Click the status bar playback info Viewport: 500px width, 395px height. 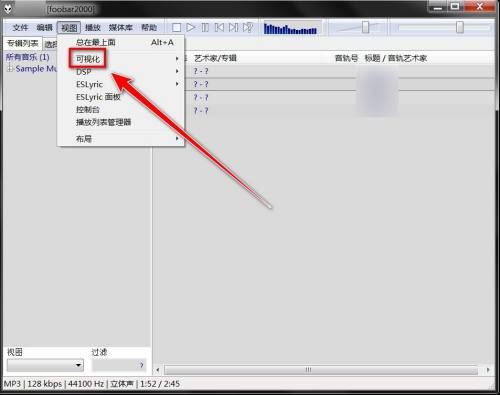(x=92, y=384)
